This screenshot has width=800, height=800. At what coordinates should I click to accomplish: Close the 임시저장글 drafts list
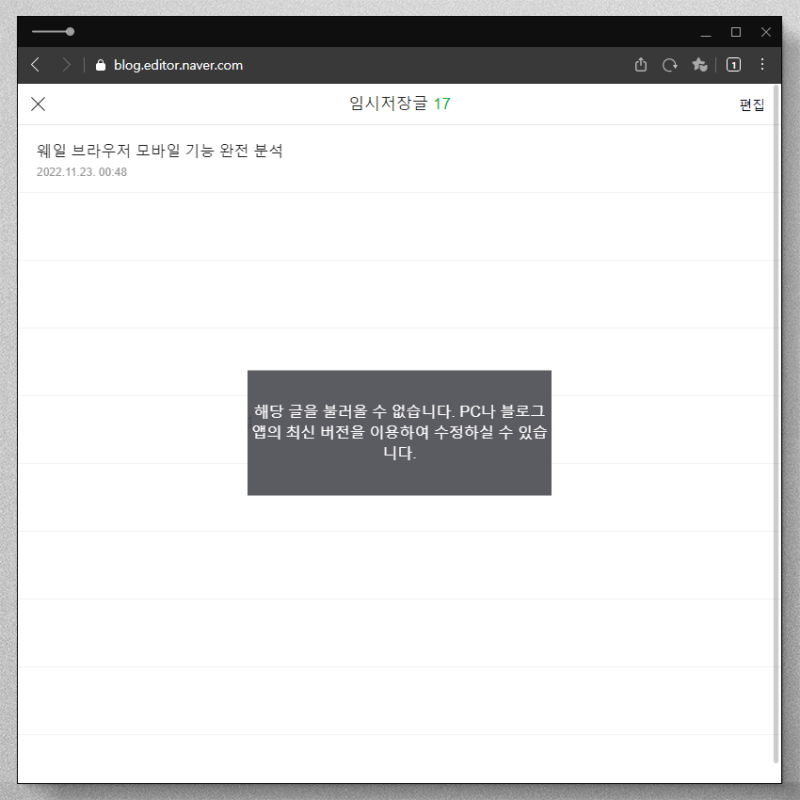click(x=38, y=104)
